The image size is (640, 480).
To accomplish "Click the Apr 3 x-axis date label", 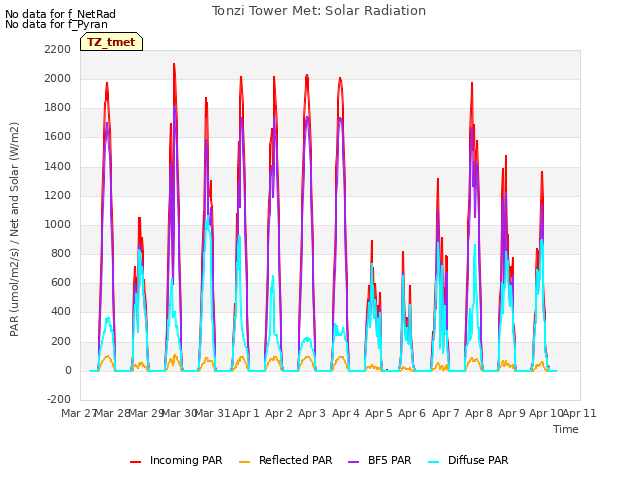I will 312,413.
